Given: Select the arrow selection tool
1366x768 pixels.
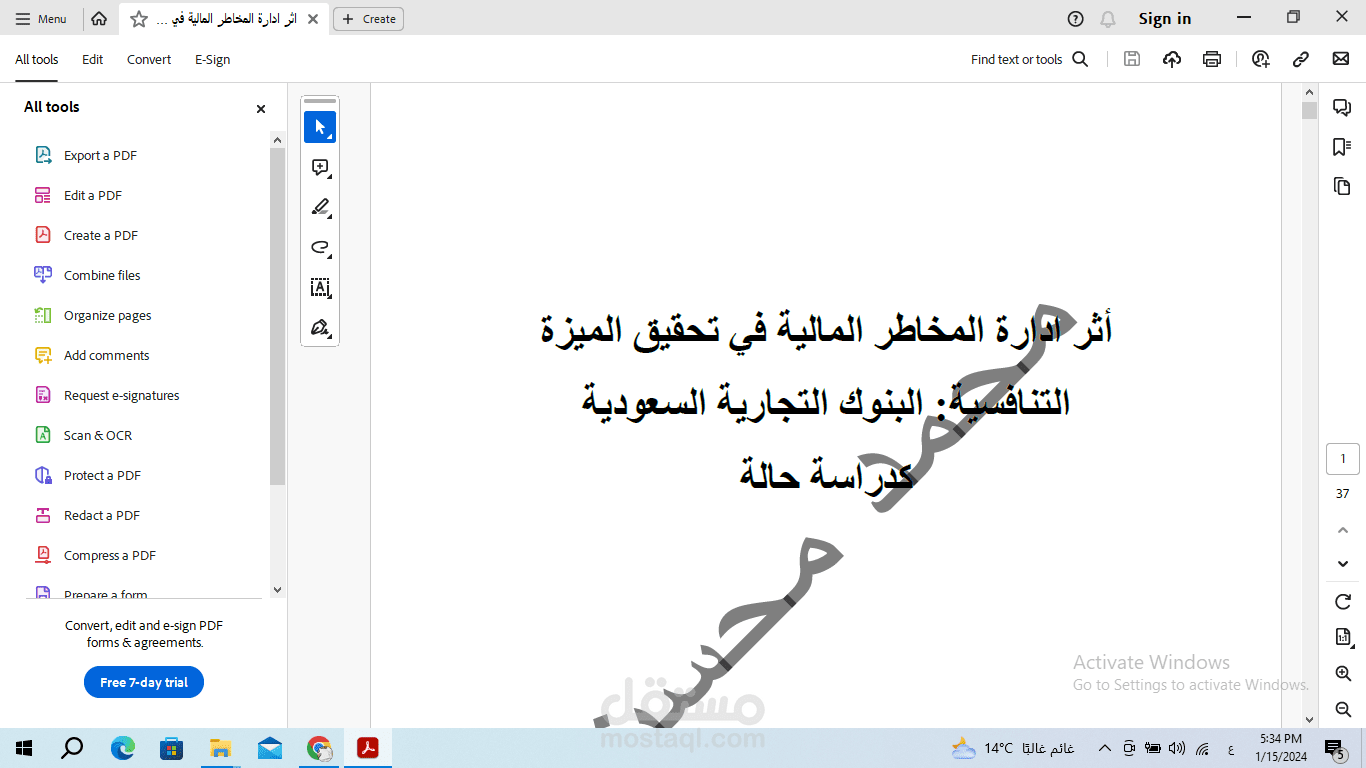Looking at the screenshot, I should pyautogui.click(x=320, y=127).
